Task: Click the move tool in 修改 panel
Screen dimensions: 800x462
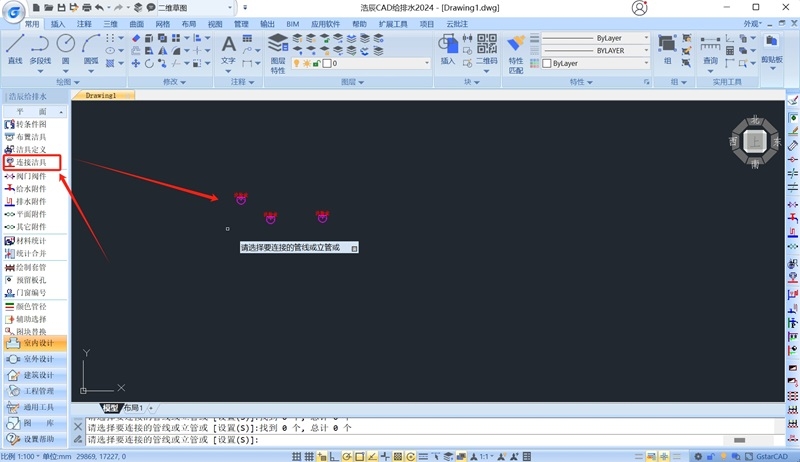Action: (x=136, y=63)
